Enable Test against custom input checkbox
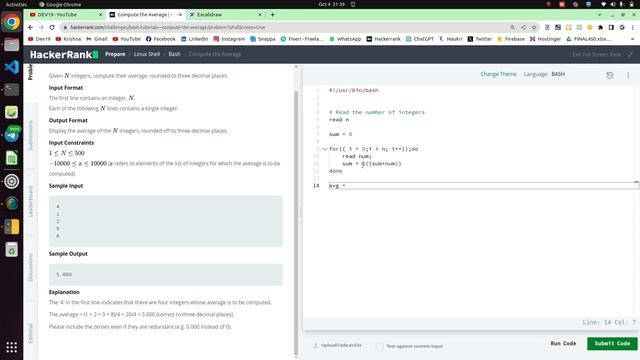The image size is (640, 360). pos(380,346)
